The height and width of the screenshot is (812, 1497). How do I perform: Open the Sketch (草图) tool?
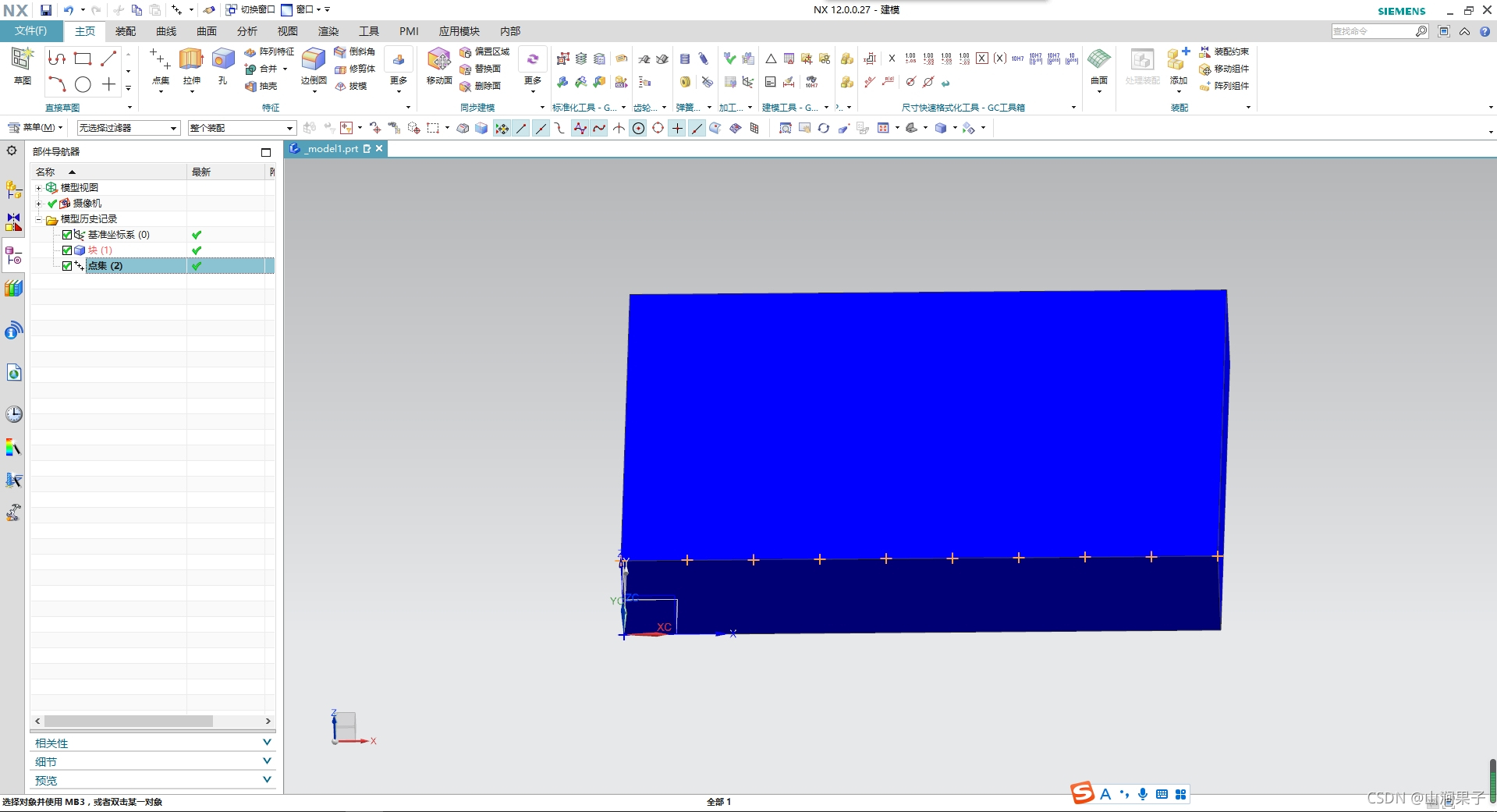click(x=22, y=66)
